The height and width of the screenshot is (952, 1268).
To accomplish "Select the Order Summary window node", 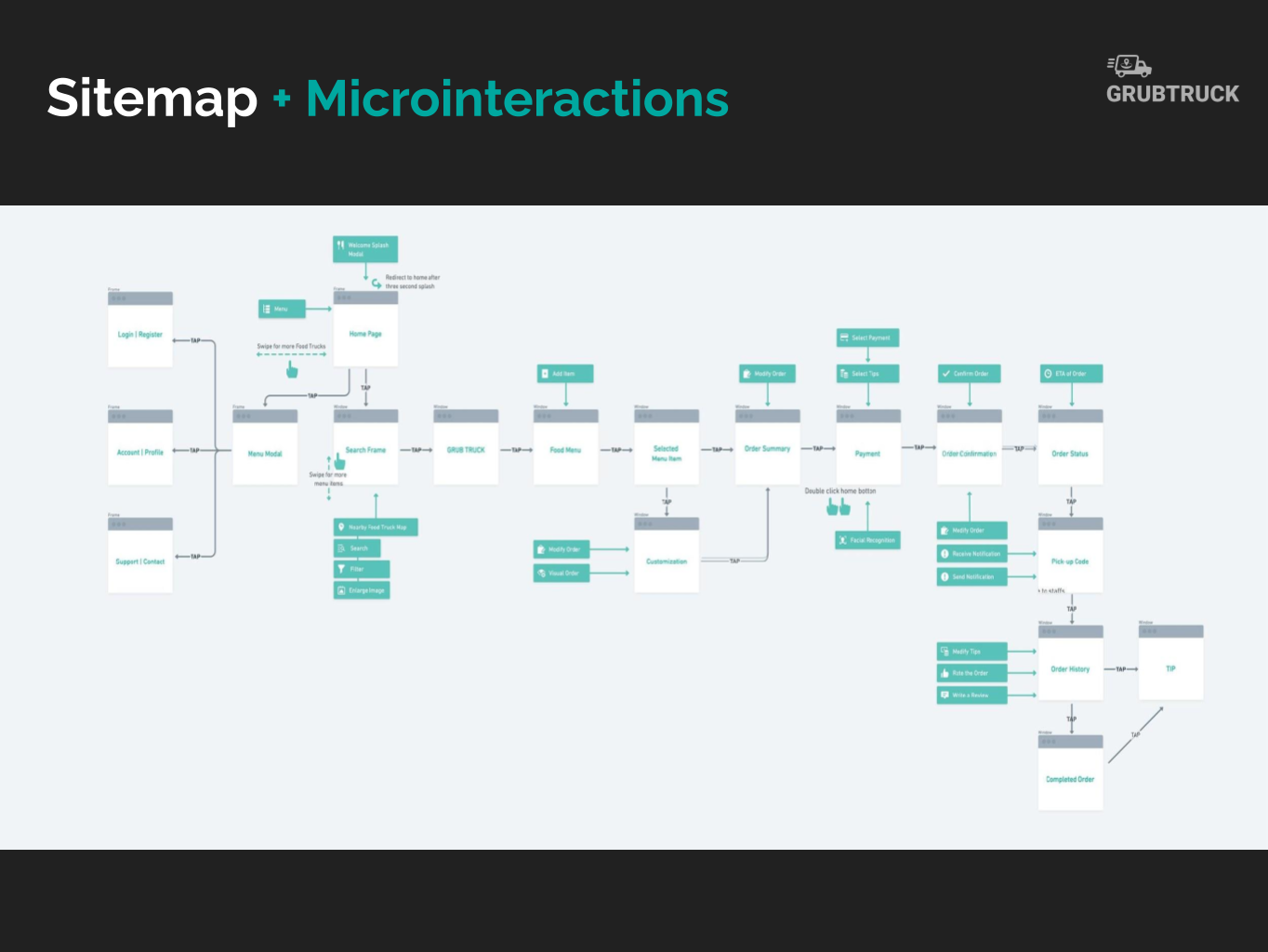I will coord(768,447).
